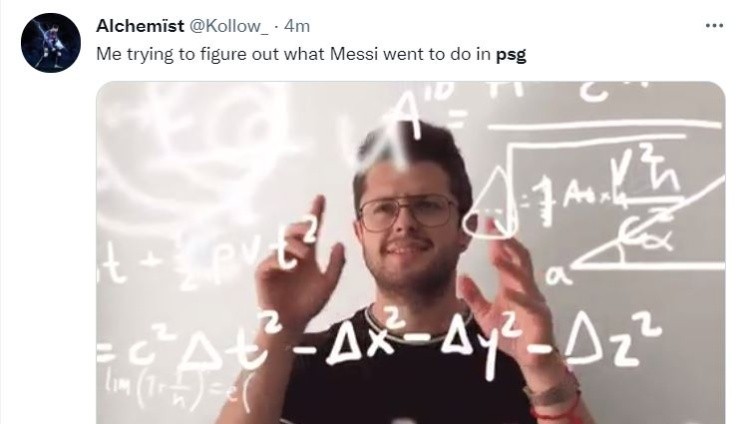Open the three-dot More menu on tweet
The image size is (740, 424).
pyautogui.click(x=714, y=26)
